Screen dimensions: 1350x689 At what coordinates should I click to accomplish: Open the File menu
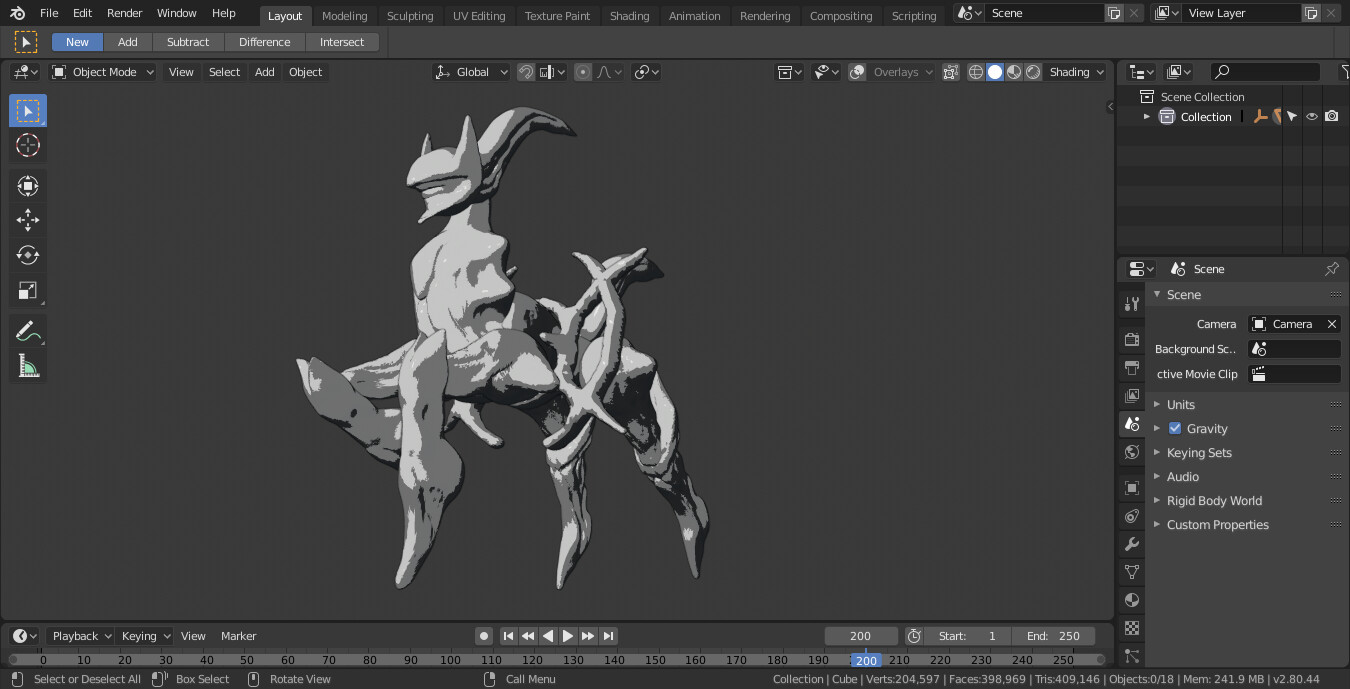[49, 13]
